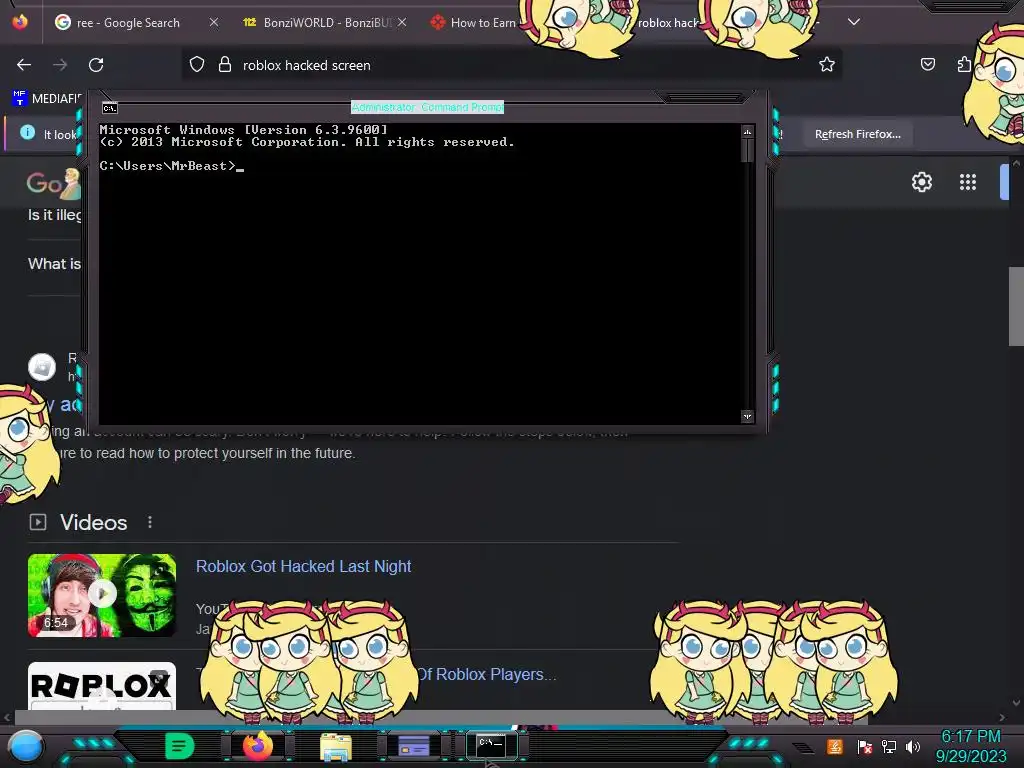Switch to the 'ree - Google Search' tab

click(127, 22)
